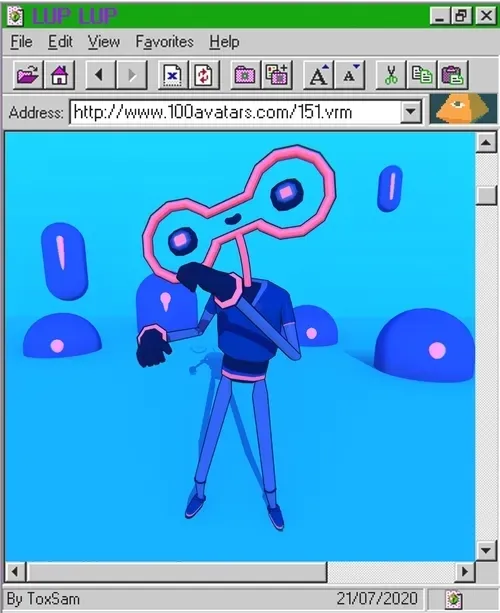Open the Help menu
Image resolution: width=500 pixels, height=613 pixels.
224,41
